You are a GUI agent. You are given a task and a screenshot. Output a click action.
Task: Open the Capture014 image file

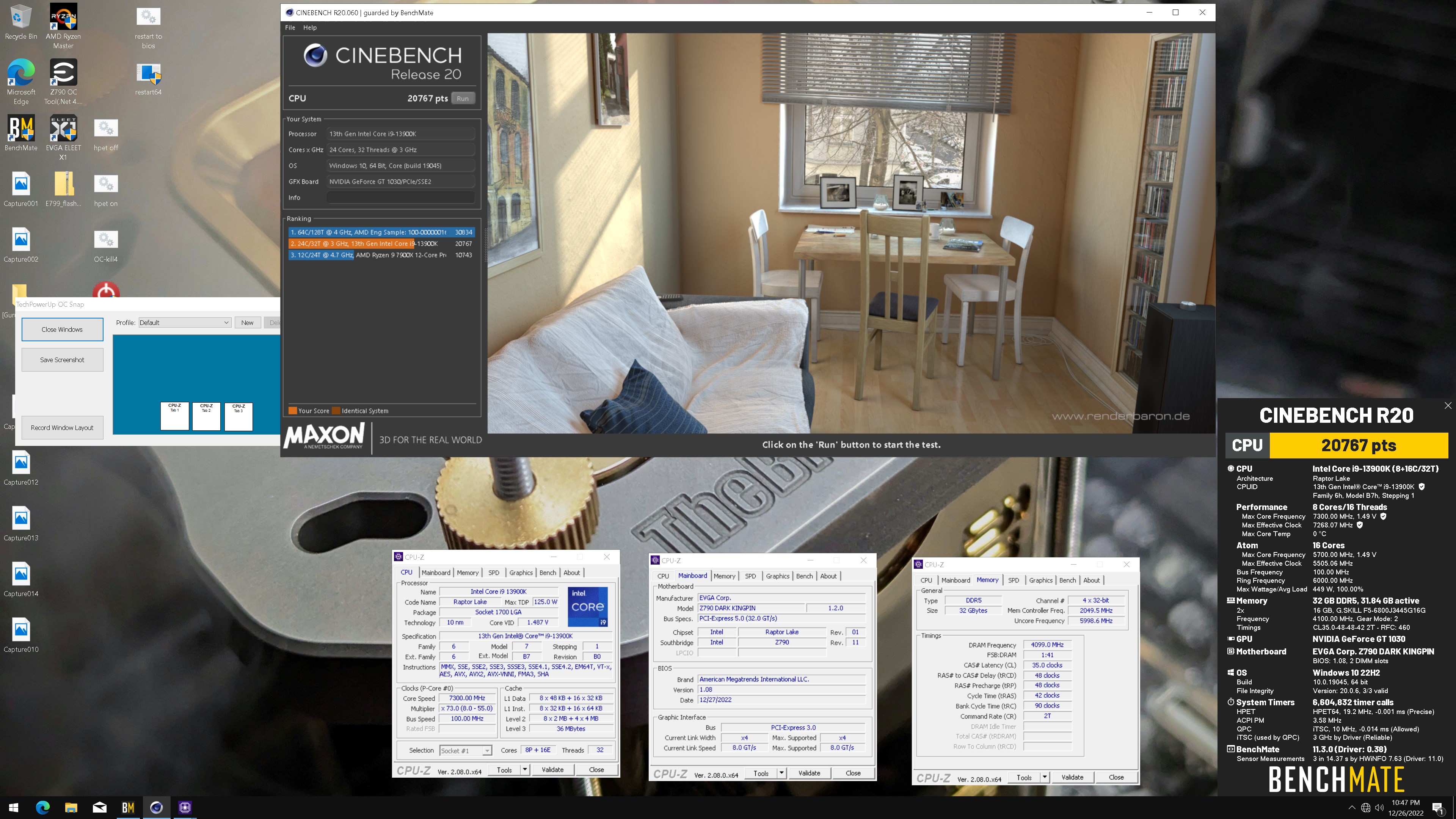click(x=21, y=580)
